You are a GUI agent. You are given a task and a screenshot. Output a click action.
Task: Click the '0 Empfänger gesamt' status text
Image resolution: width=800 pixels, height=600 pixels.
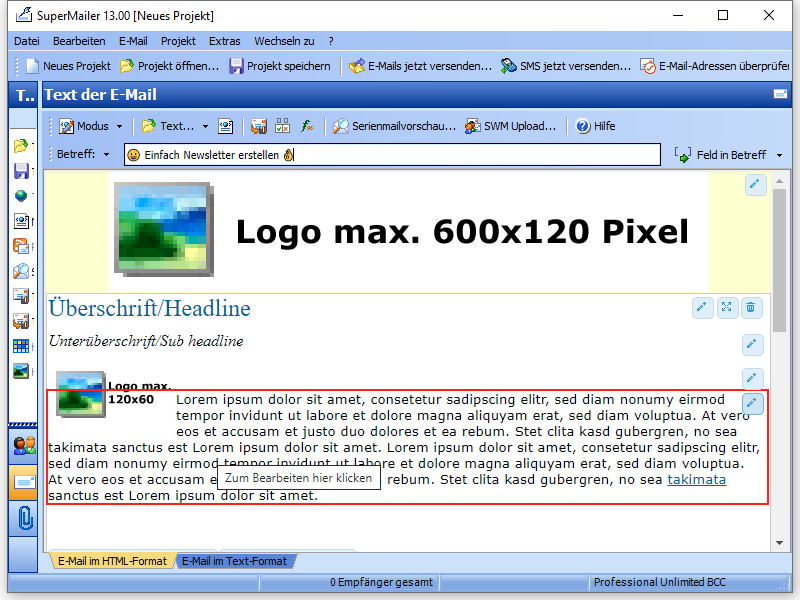click(381, 582)
